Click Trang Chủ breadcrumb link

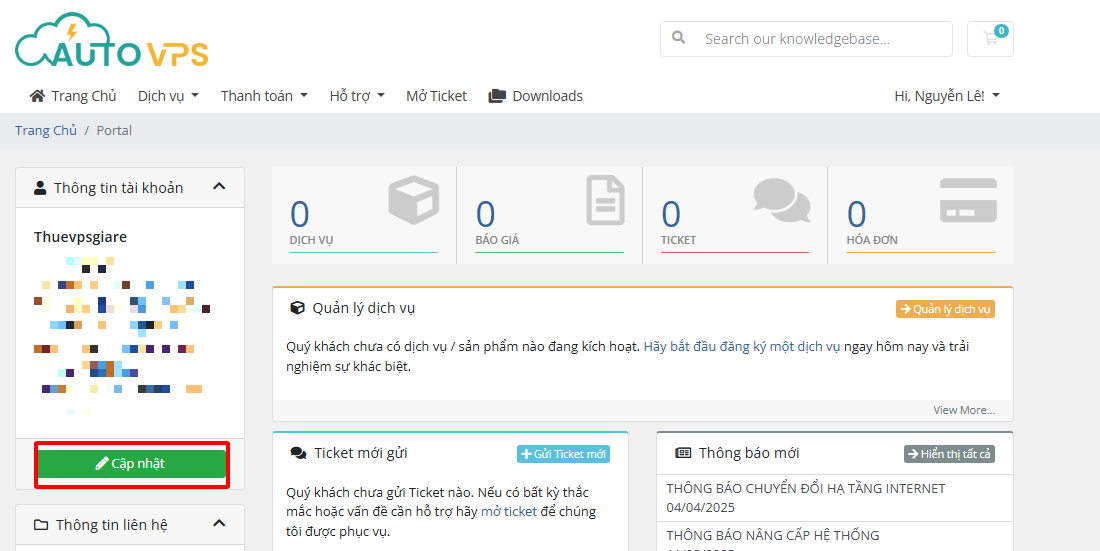pos(46,131)
